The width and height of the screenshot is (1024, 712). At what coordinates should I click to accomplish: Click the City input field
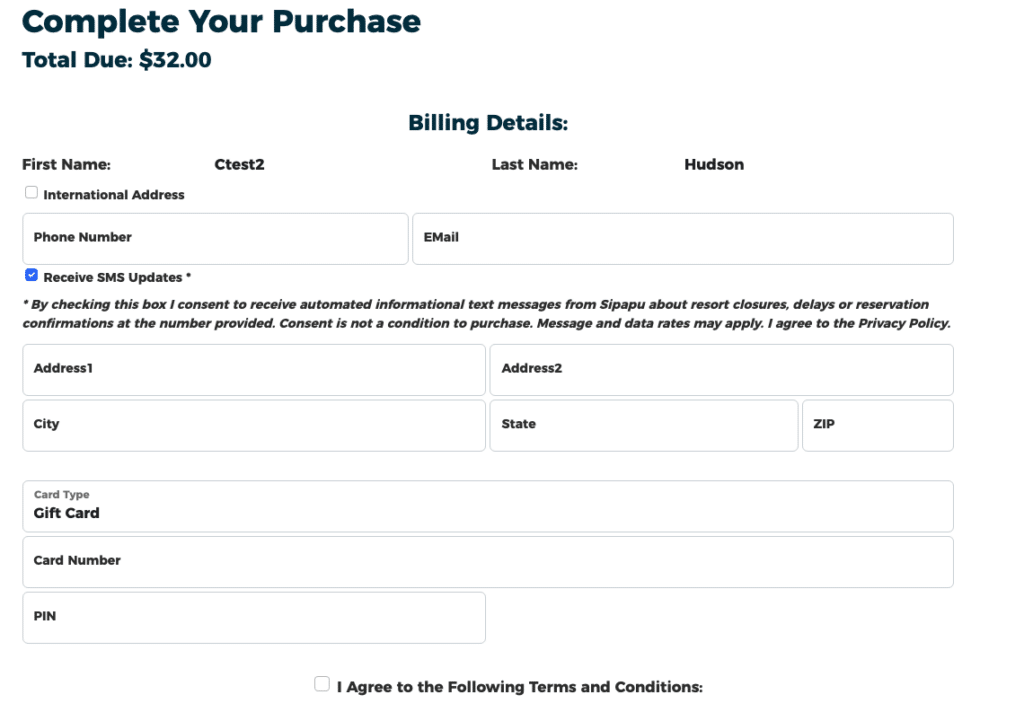[x=254, y=425]
